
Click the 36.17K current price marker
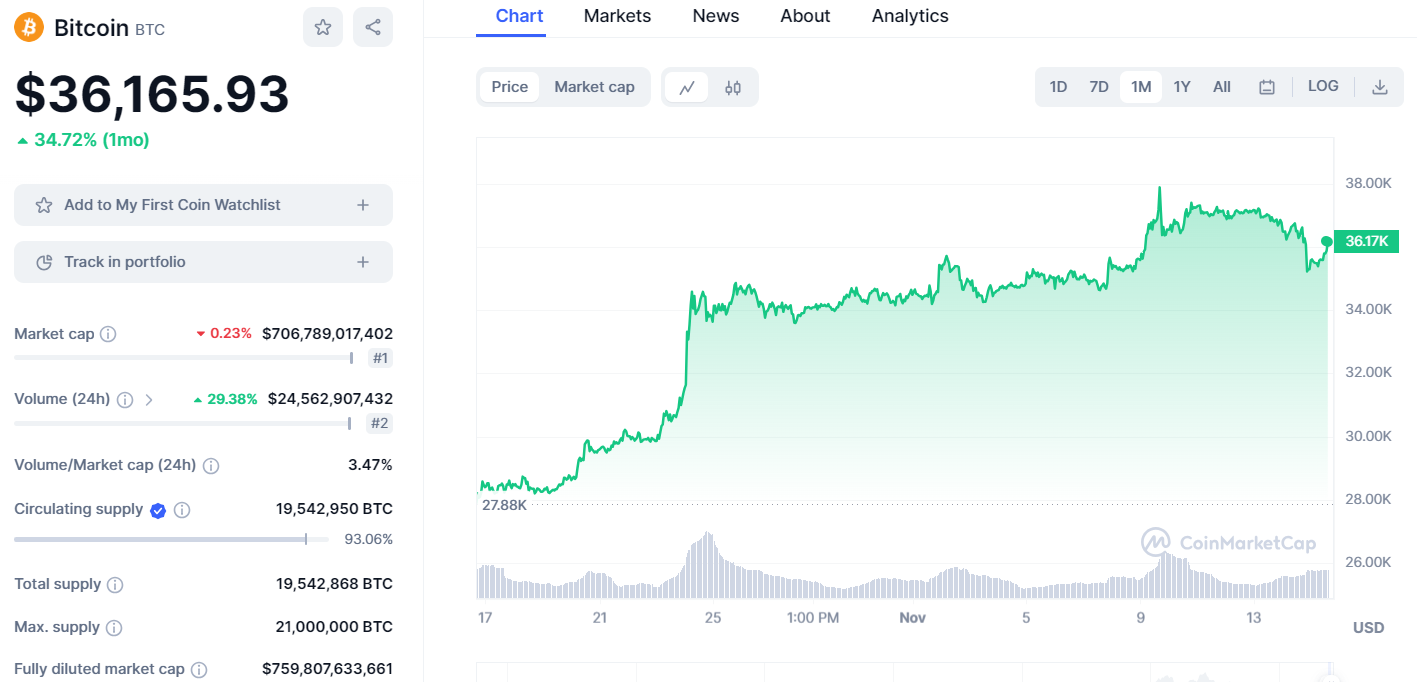point(1365,241)
